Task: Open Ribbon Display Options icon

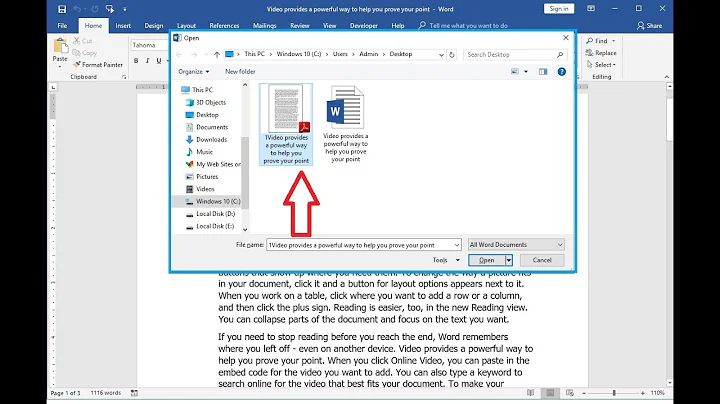Action: click(591, 9)
